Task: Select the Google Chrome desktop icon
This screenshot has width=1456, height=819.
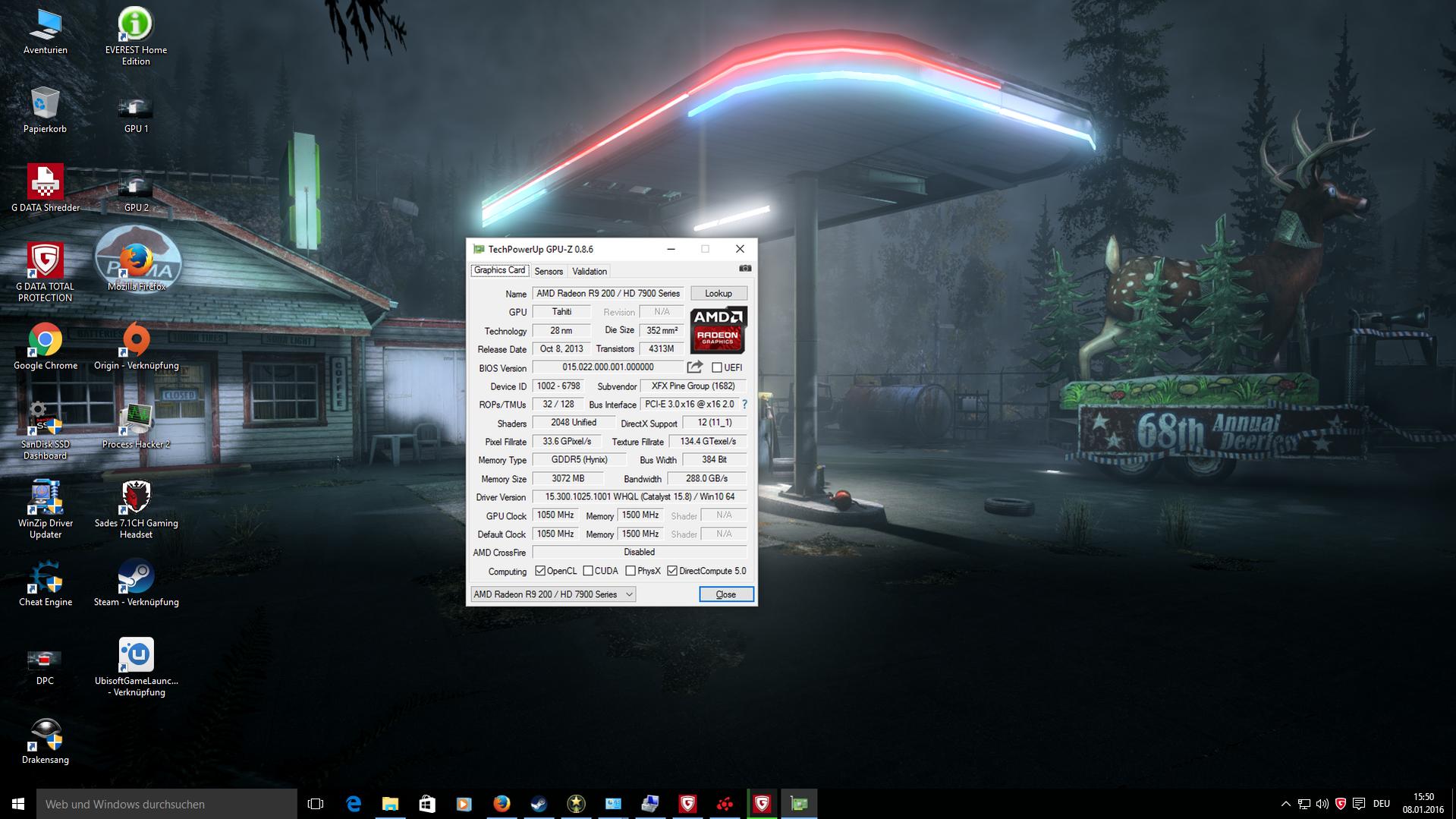Action: [x=46, y=347]
